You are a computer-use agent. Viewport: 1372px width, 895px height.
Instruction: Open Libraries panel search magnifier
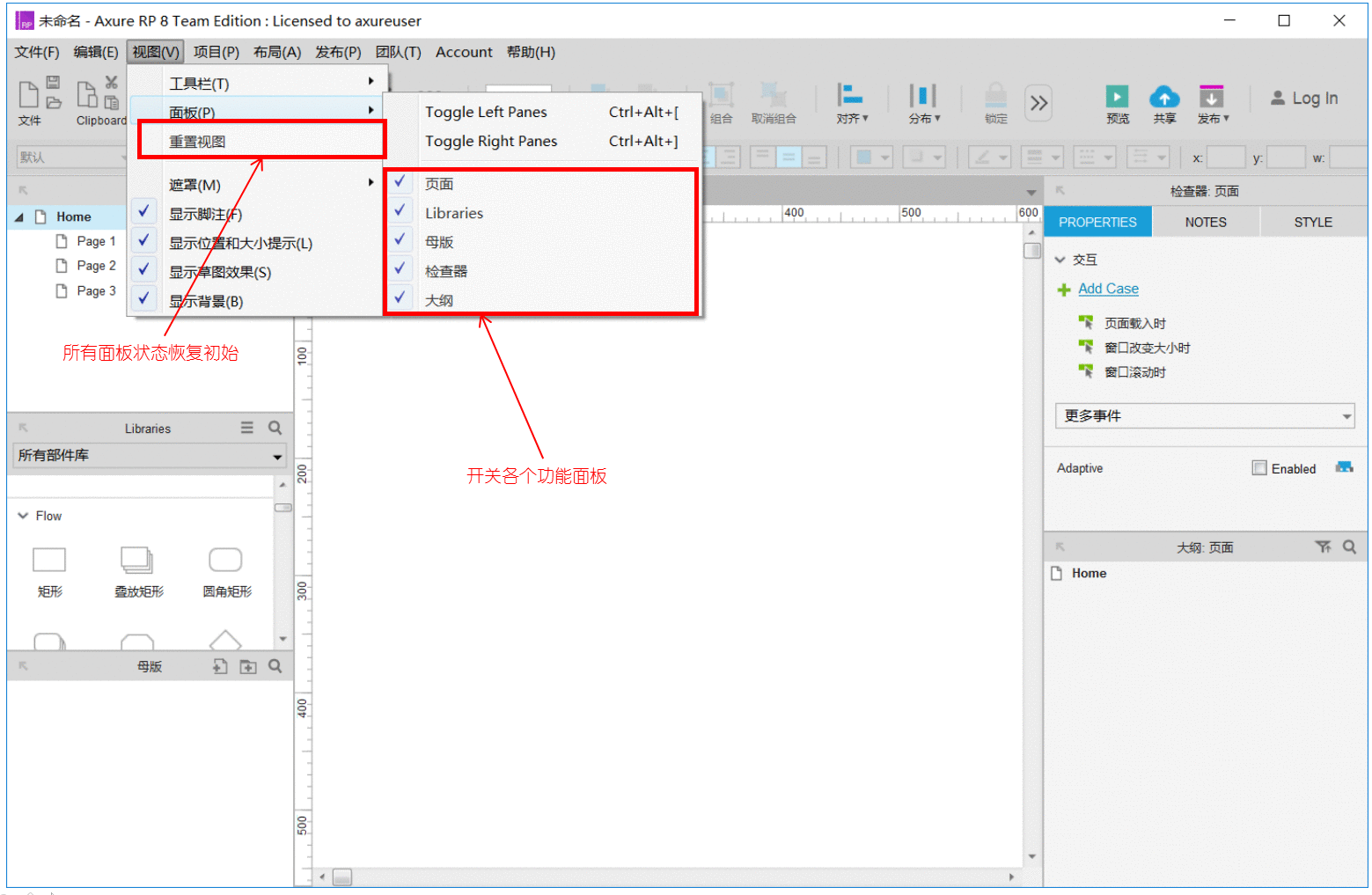[x=275, y=428]
